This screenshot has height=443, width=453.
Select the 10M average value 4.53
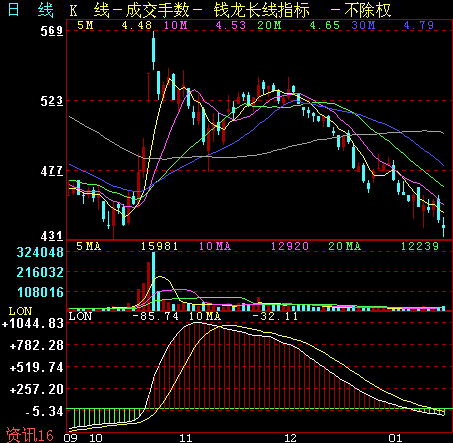coord(231,25)
